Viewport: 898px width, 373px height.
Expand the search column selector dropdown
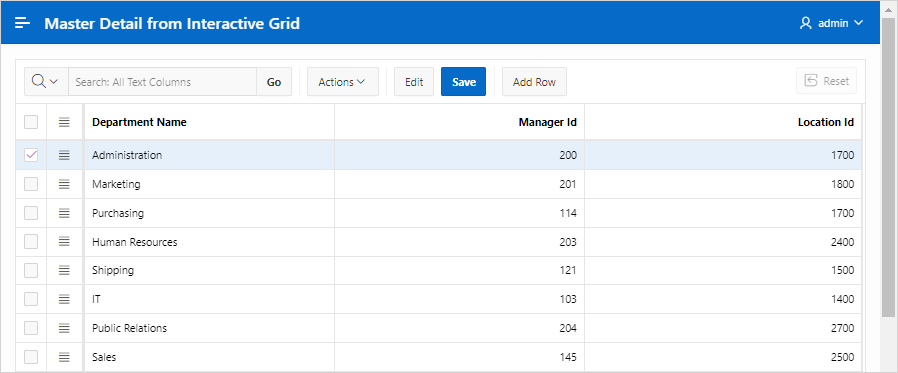(46, 81)
